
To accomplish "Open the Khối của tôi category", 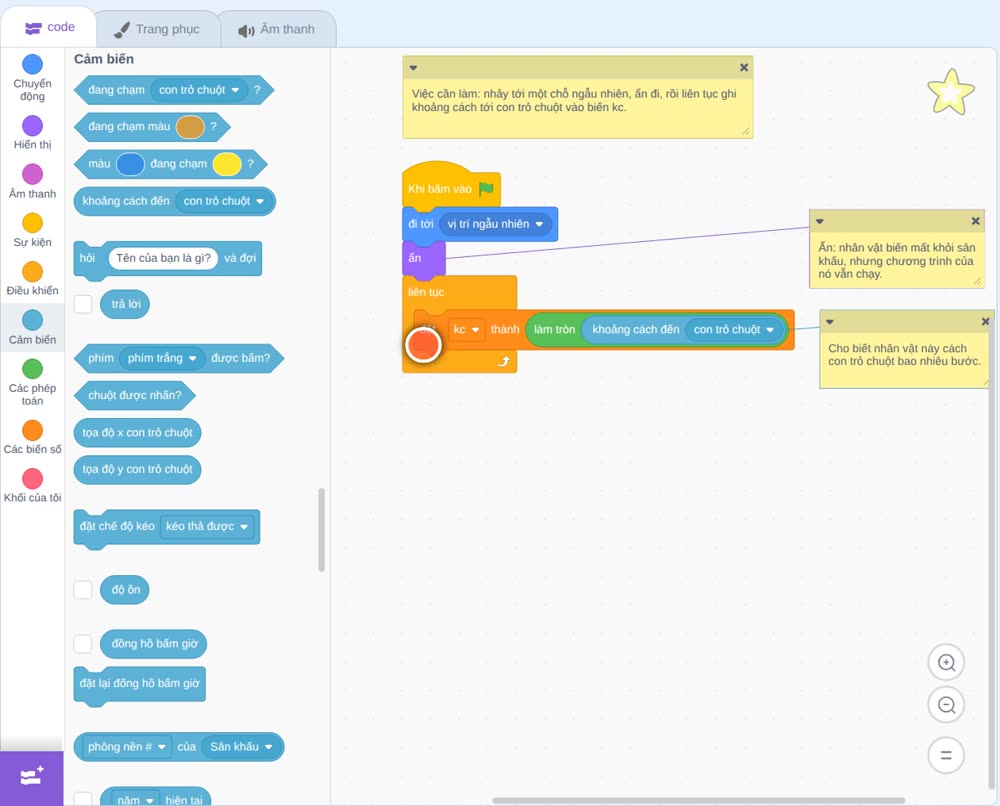I will coord(33,485).
